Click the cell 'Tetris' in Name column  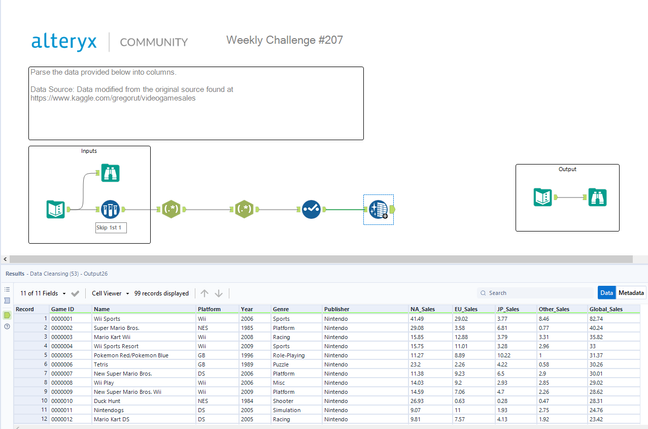point(144,365)
